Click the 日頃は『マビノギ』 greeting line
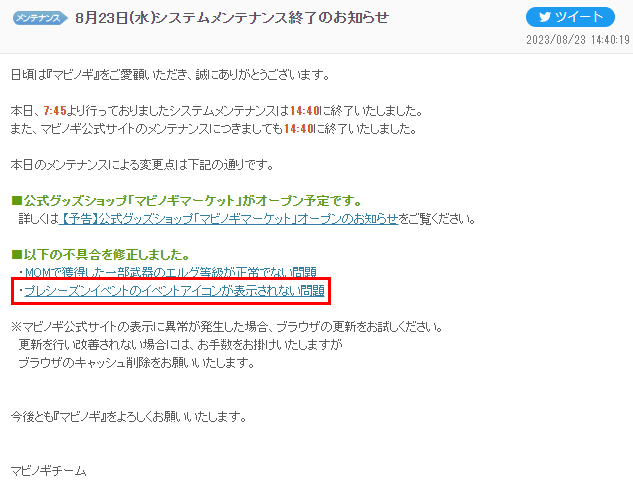The image size is (633, 491). point(170,75)
